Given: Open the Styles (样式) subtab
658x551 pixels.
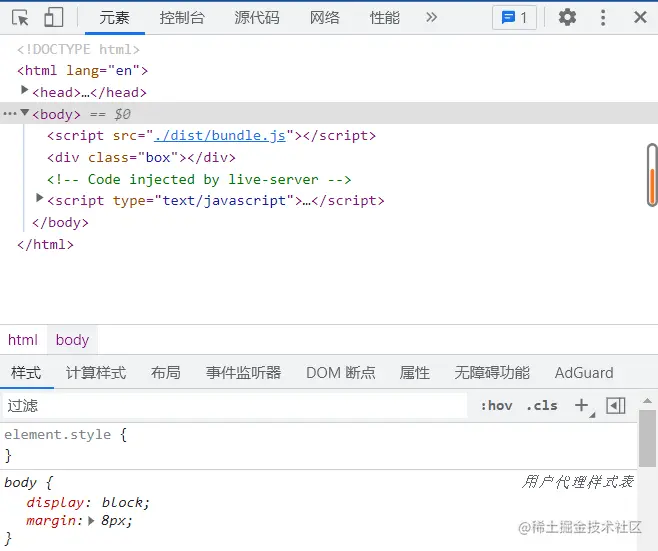Looking at the screenshot, I should point(26,373).
